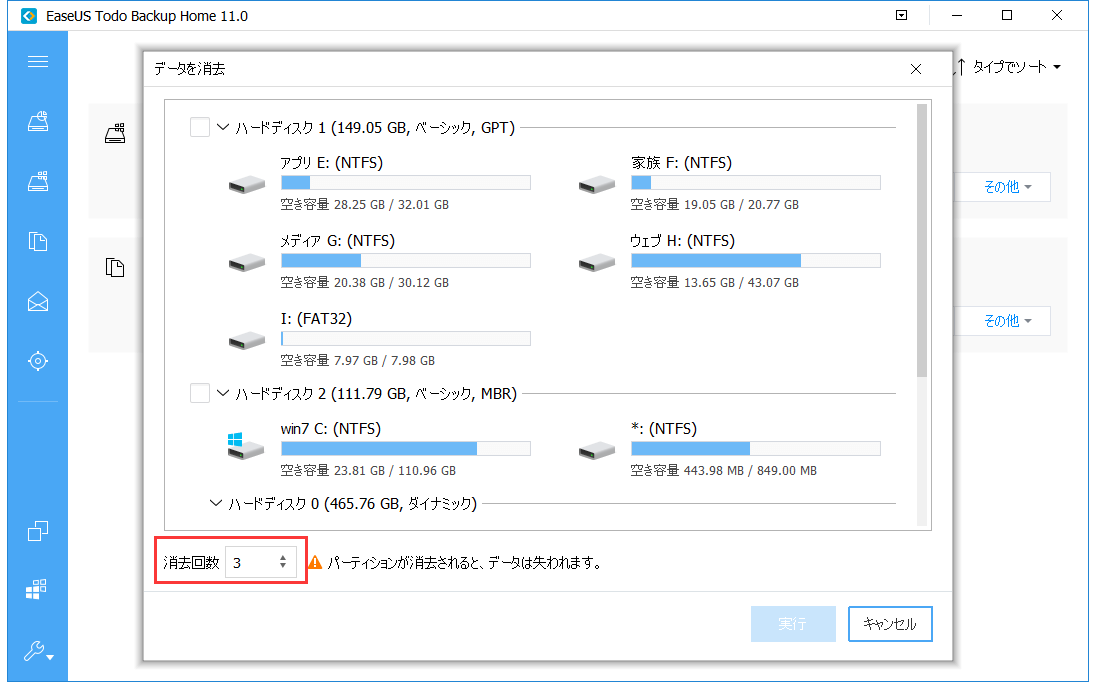Select the System Backup sidebar icon
Viewport: 1096px width, 689px height.
tap(38, 121)
